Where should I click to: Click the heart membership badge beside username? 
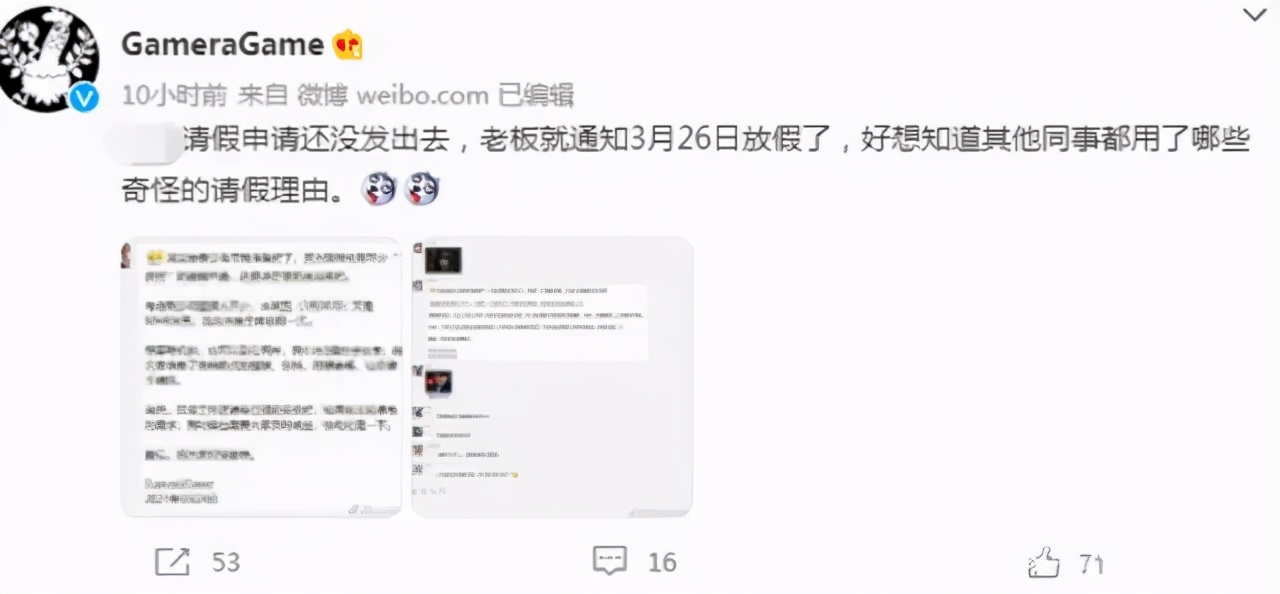pos(347,45)
